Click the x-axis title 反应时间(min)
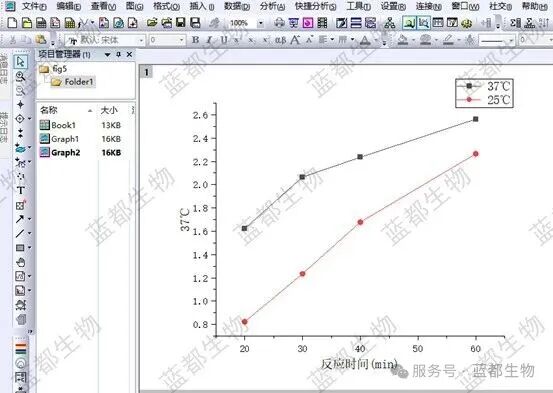 click(359, 364)
